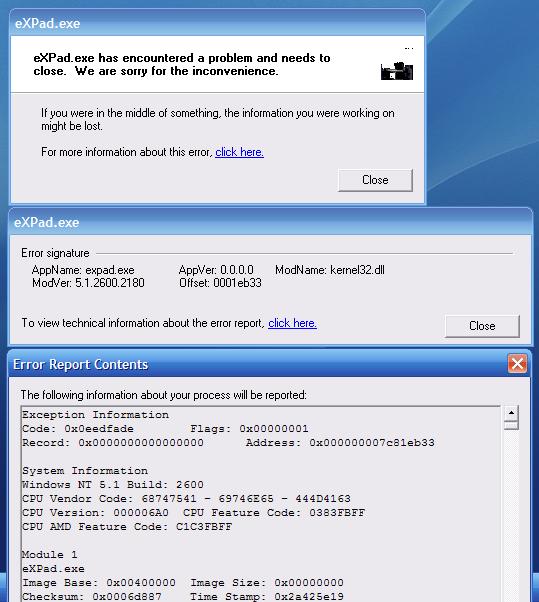Click 'CPU Vendor Code' line in report

[x=186, y=499]
